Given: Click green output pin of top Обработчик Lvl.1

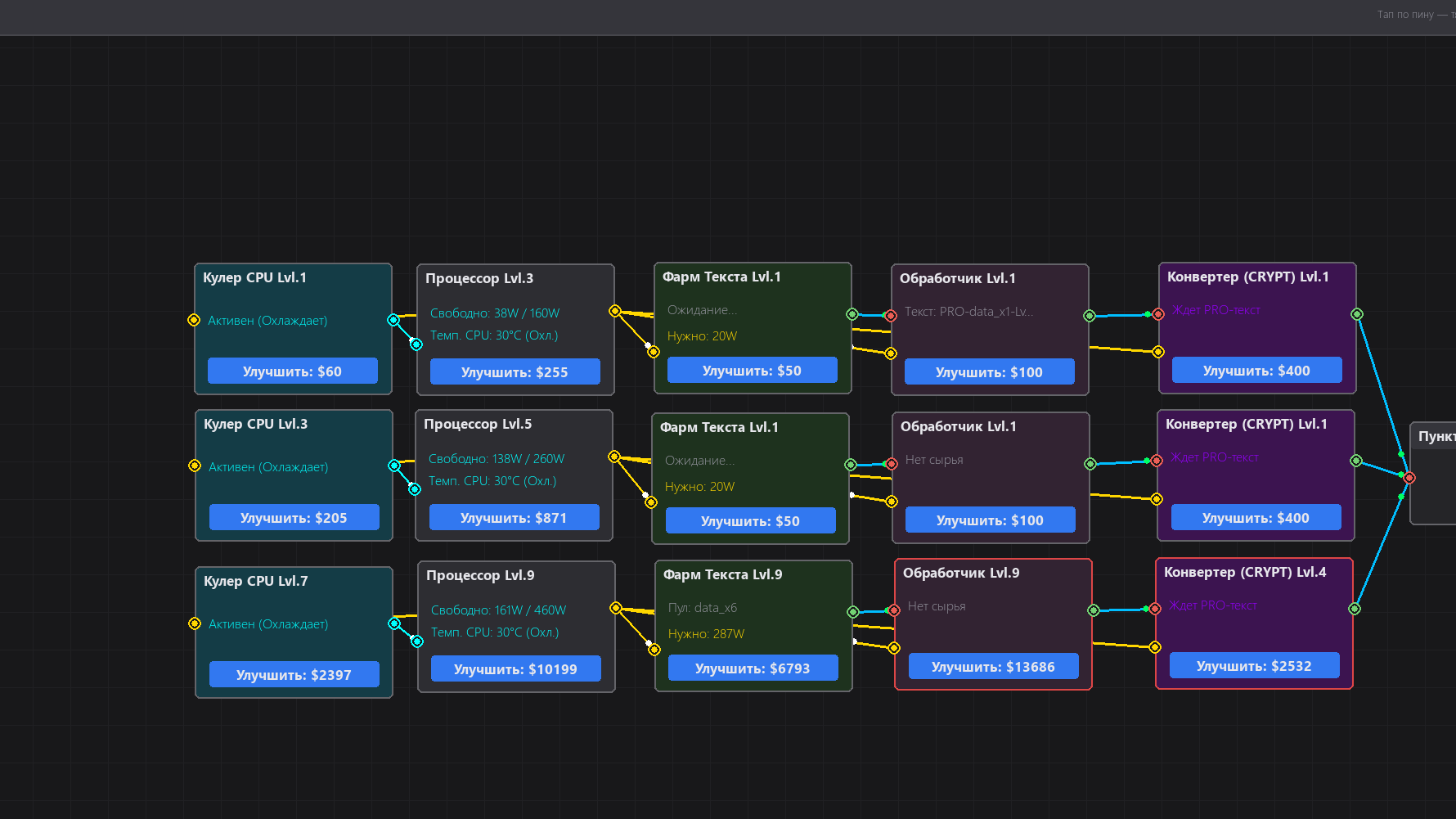Looking at the screenshot, I should 1090,316.
